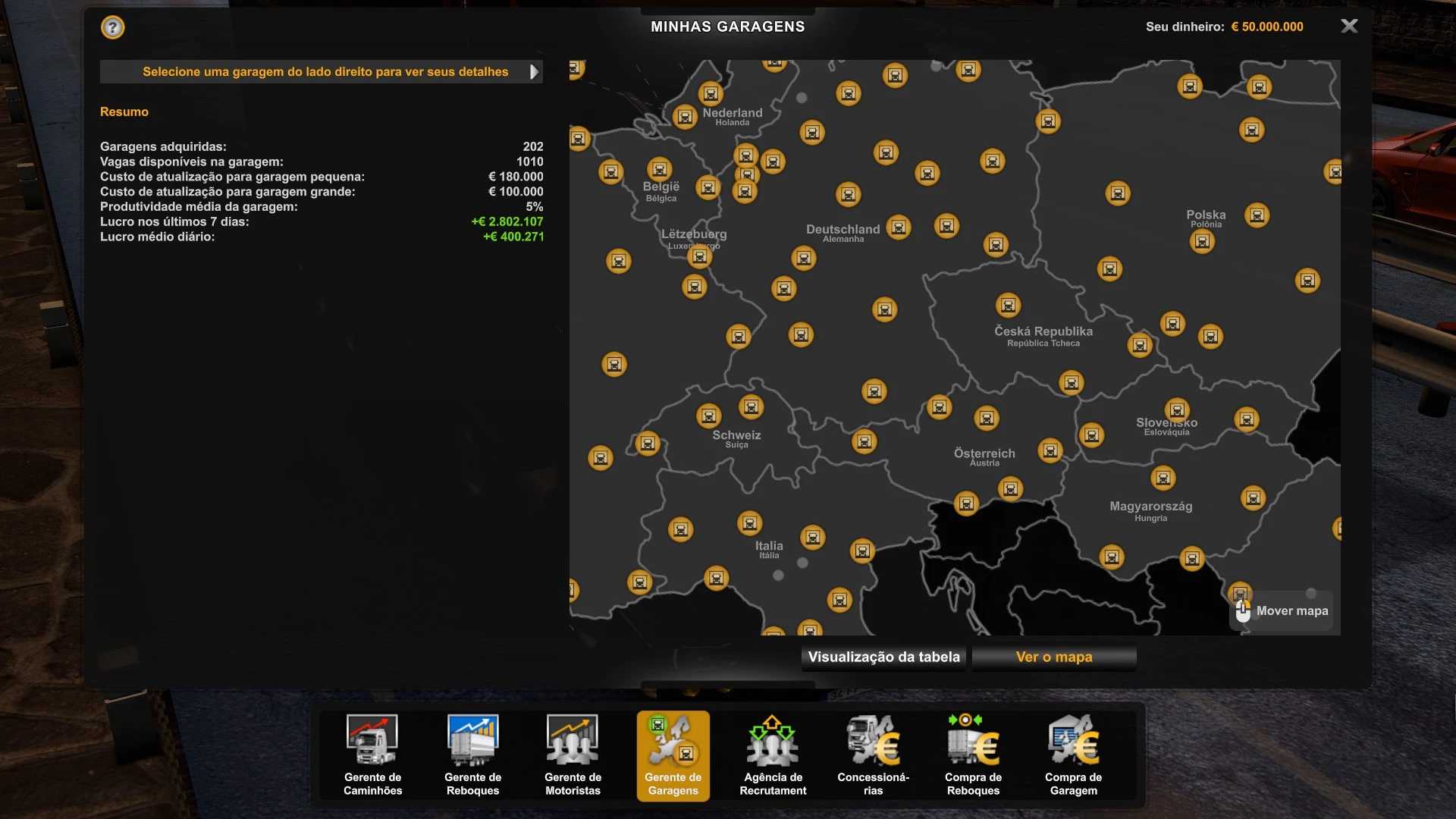This screenshot has width=1456, height=819.
Task: Close the Minhas Garagens window
Action: point(1349,27)
